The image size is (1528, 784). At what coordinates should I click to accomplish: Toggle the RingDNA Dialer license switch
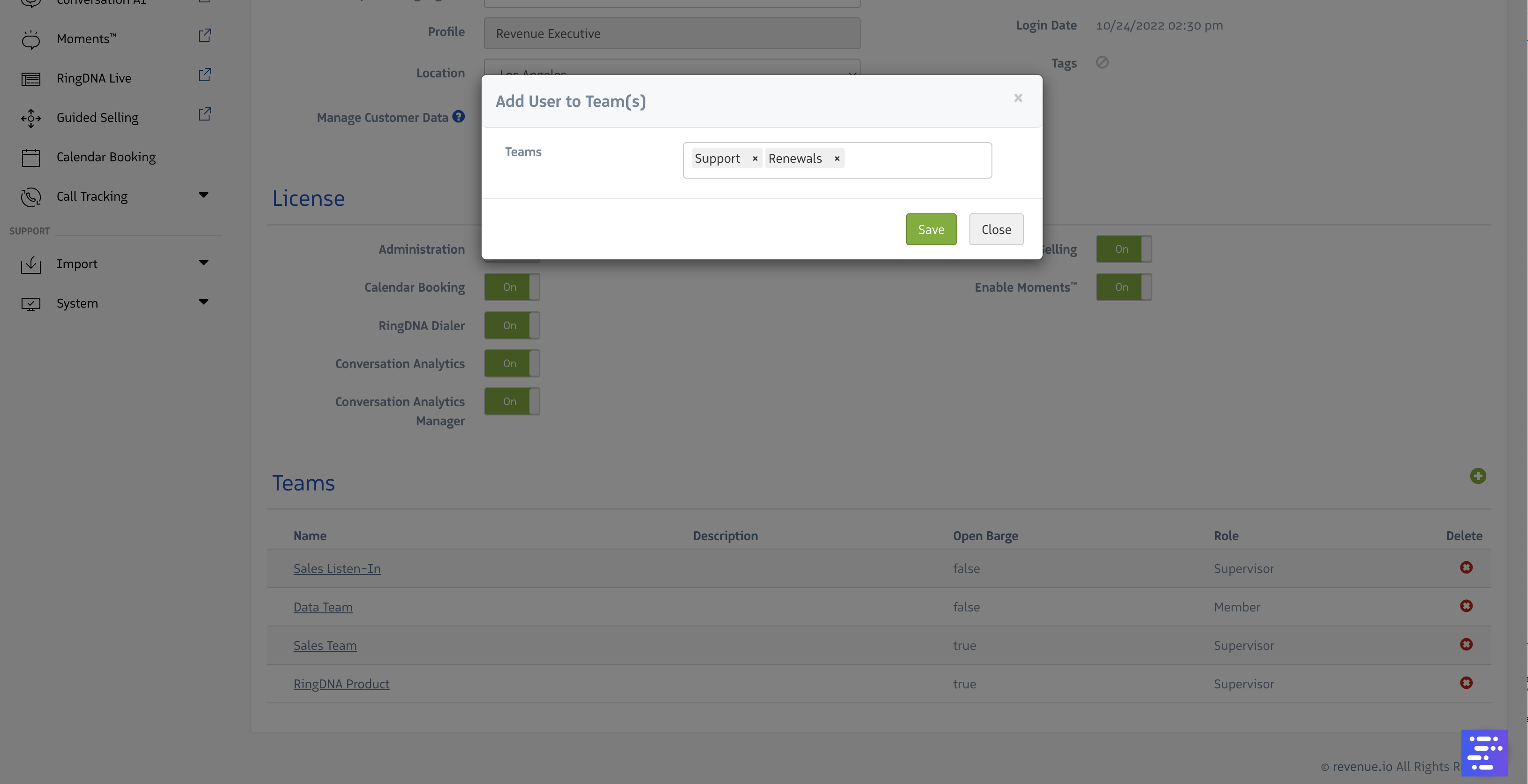point(511,325)
